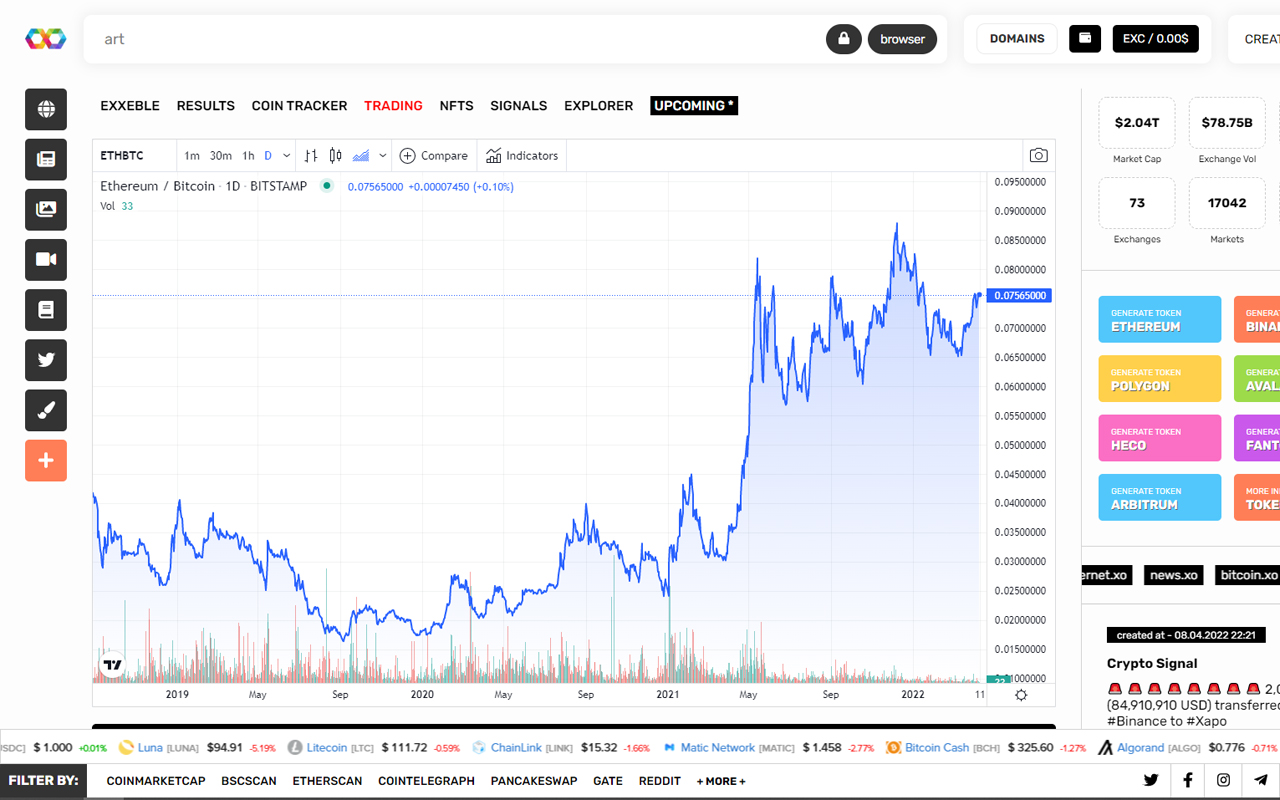1280x800 pixels.
Task: Click the TradingView logo on chart
Action: click(113, 664)
